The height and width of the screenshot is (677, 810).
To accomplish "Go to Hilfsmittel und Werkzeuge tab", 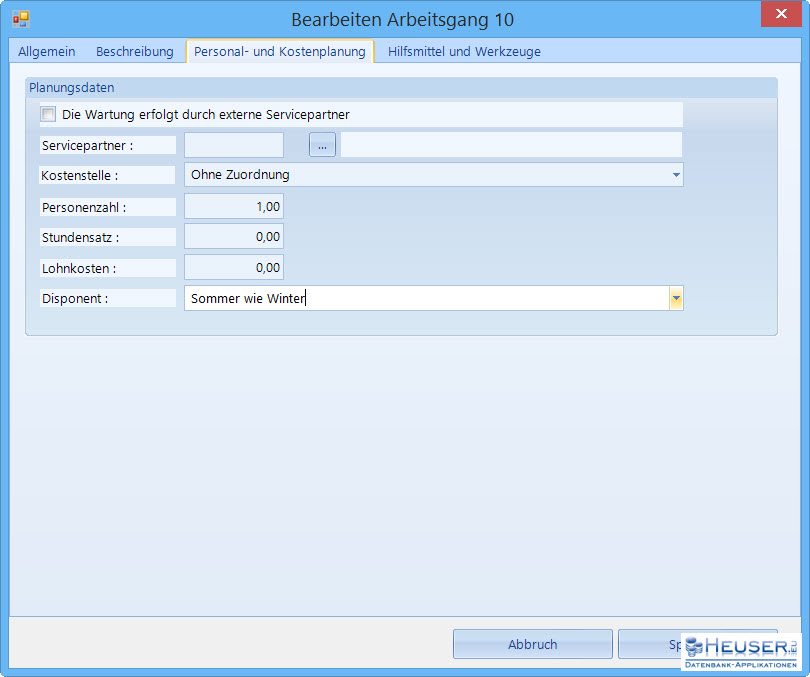I will 464,51.
